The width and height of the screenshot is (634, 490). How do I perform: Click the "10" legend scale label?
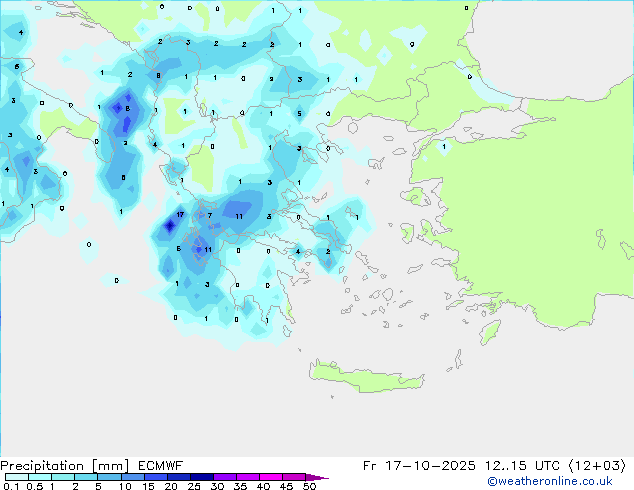pyautogui.click(x=125, y=486)
